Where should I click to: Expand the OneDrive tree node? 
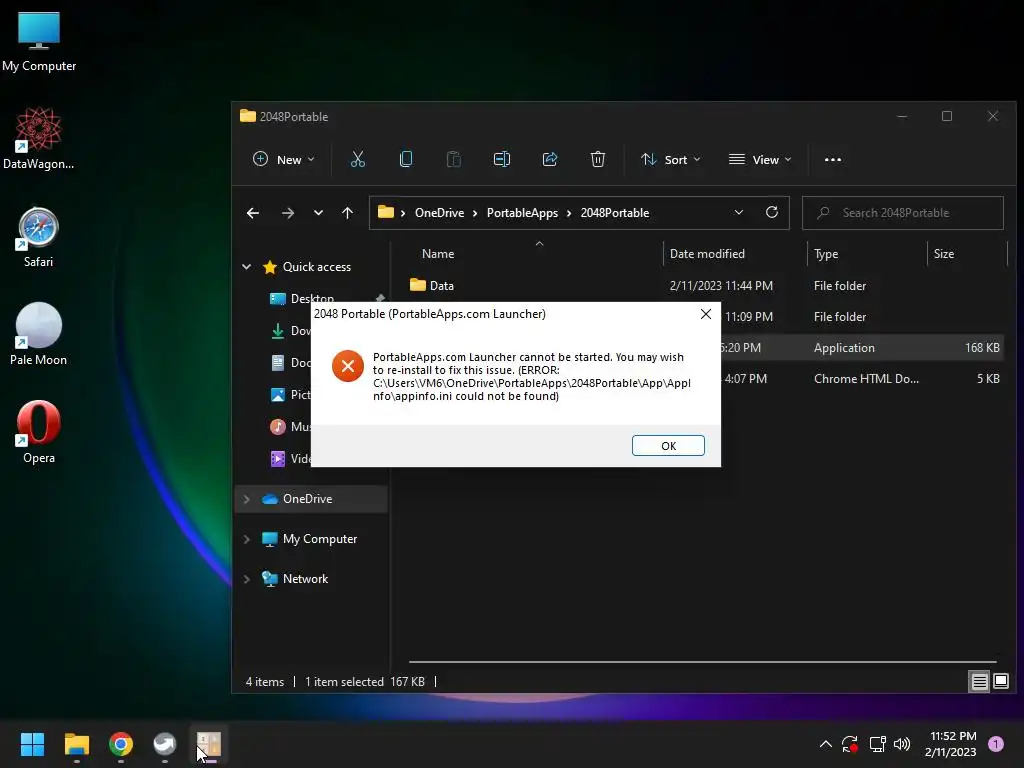[x=247, y=499]
